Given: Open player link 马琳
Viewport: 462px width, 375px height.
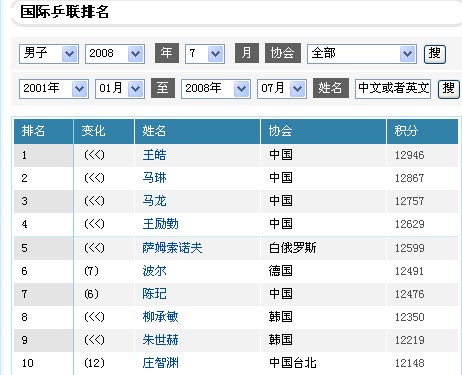Looking at the screenshot, I should coord(154,178).
